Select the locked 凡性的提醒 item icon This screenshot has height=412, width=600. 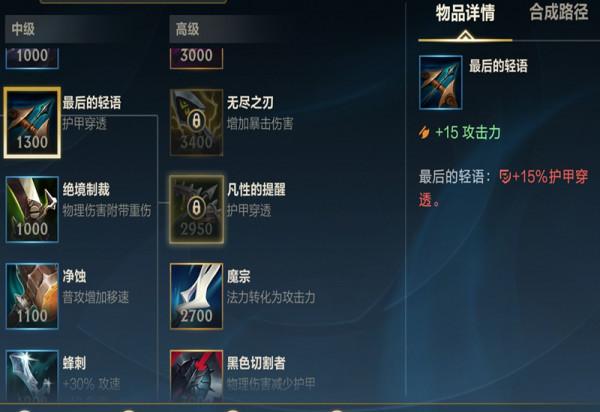(x=196, y=209)
